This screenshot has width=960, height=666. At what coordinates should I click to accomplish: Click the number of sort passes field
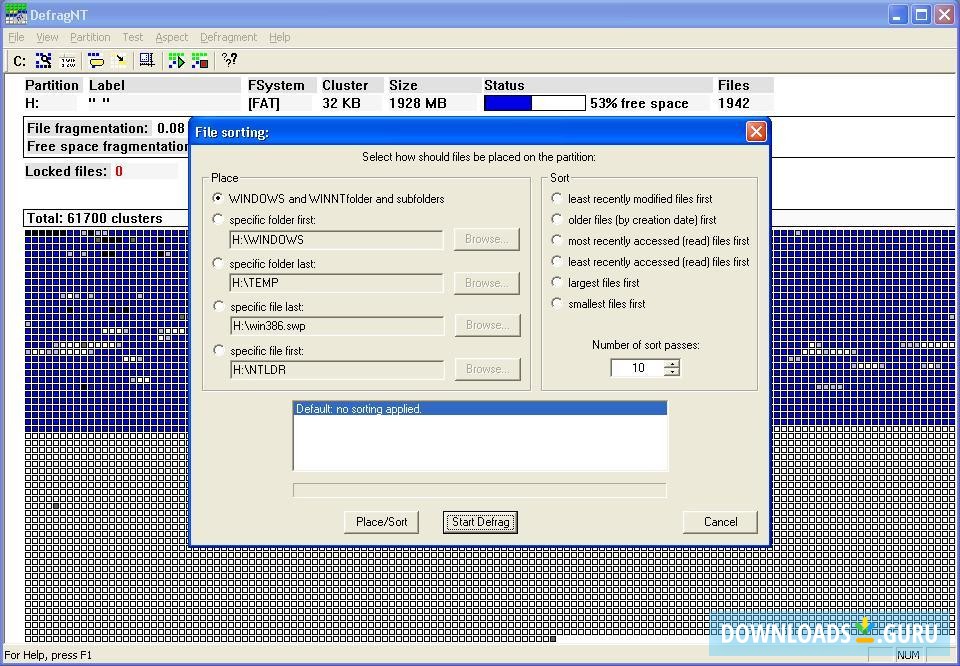638,368
